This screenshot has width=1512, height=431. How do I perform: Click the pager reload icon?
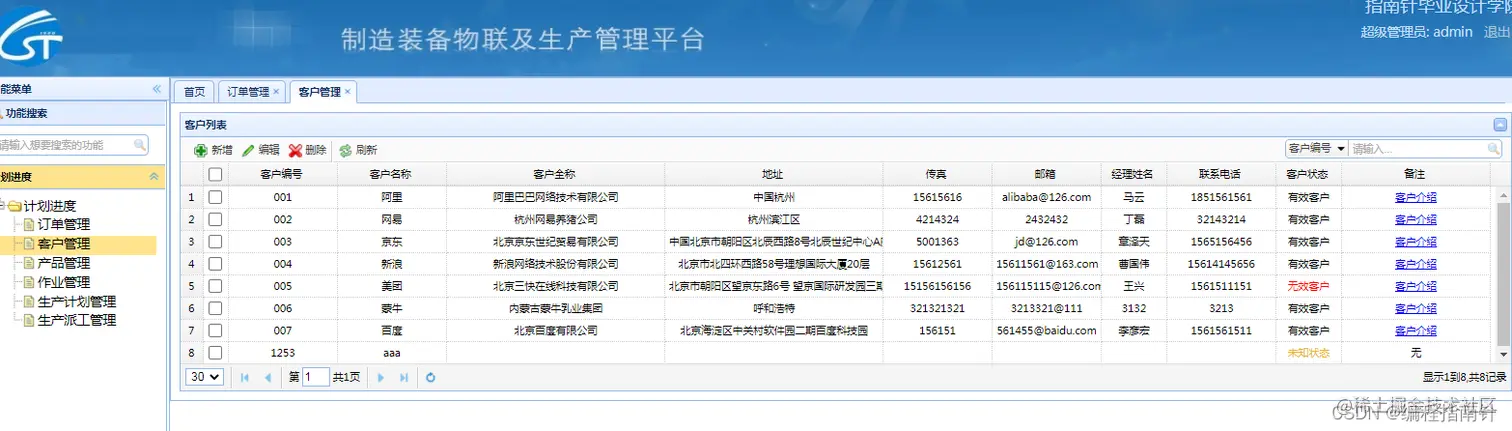point(431,377)
